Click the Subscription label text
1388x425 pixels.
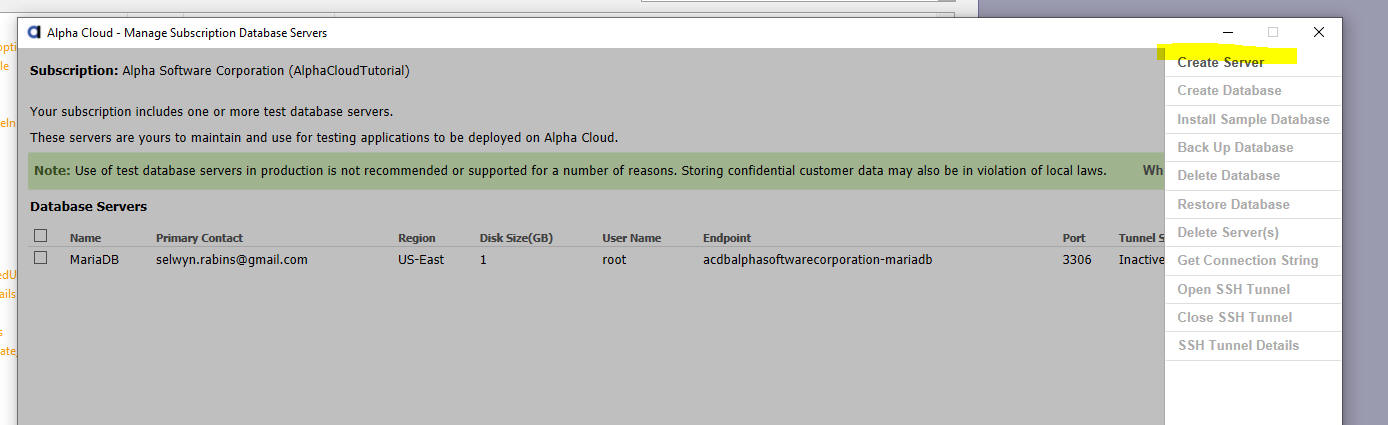tap(74, 71)
